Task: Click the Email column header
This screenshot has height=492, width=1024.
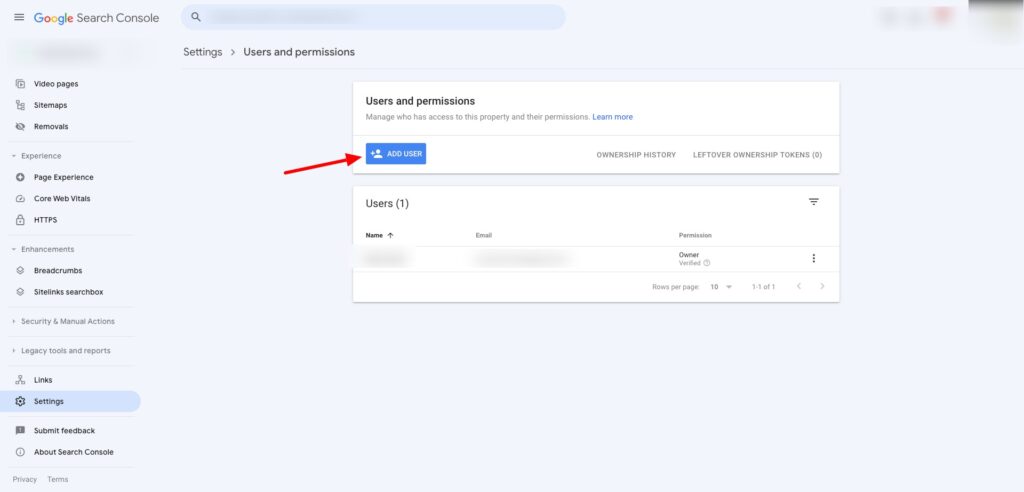Action: click(484, 235)
